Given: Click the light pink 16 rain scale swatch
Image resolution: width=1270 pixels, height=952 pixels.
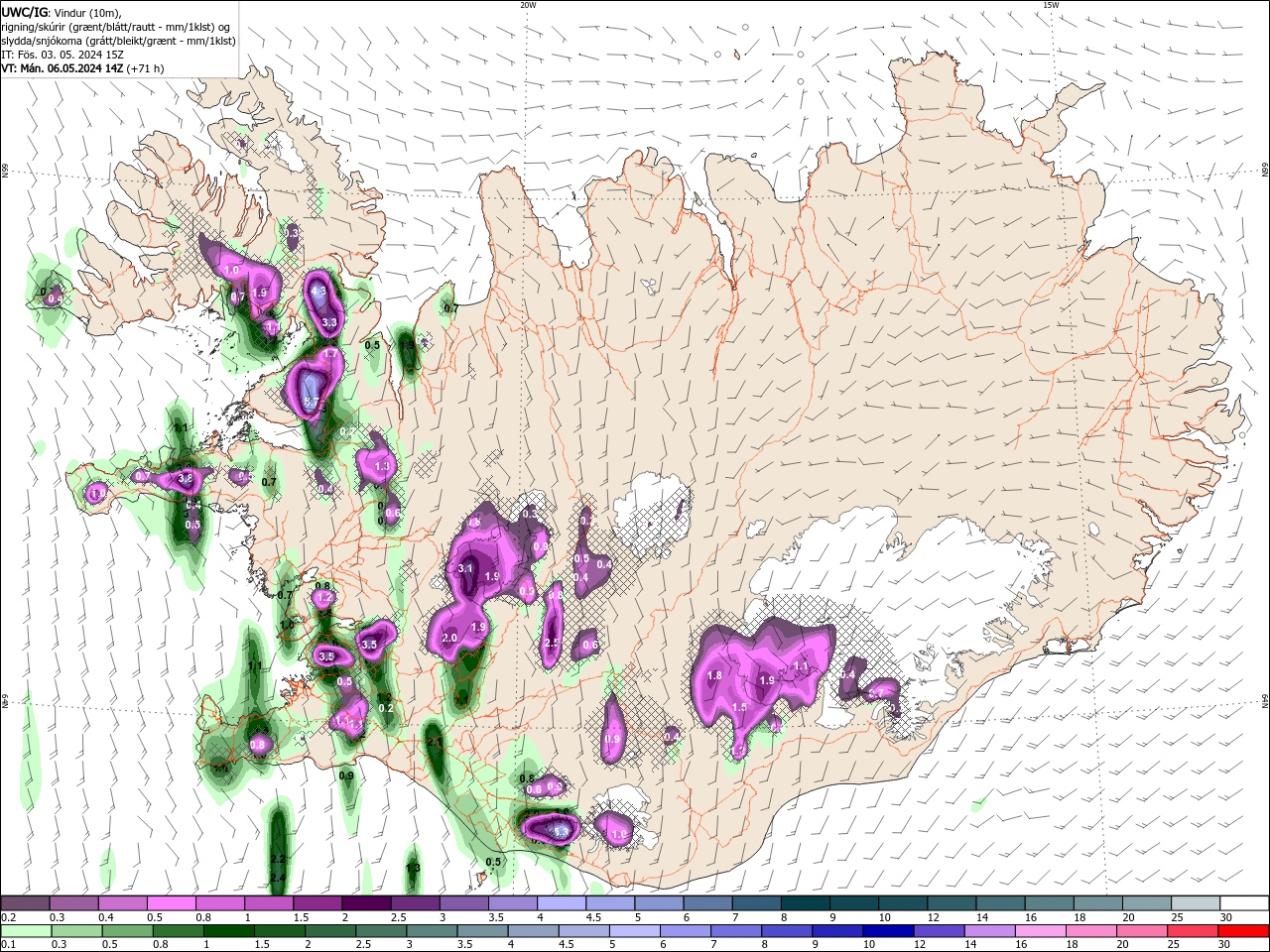Looking at the screenshot, I should [x=1041, y=931].
